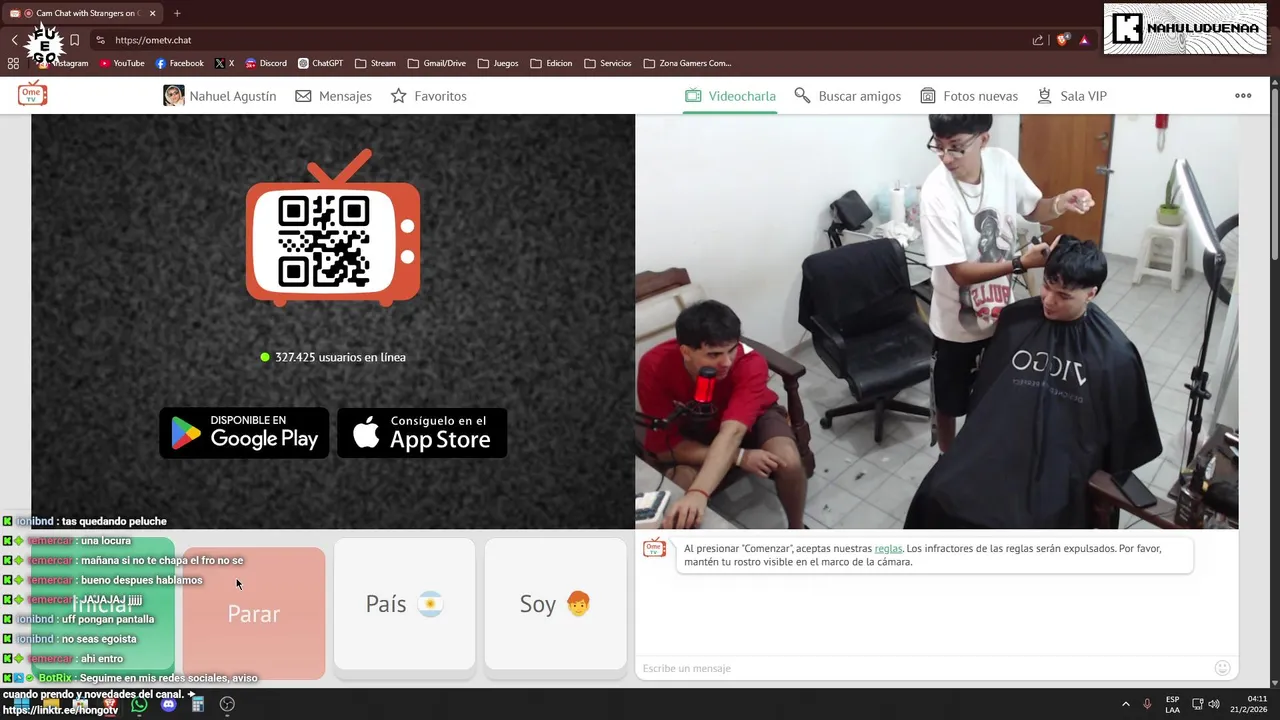1280x720 pixels.
Task: Click the Disponible en Google Play badge
Action: point(244,433)
